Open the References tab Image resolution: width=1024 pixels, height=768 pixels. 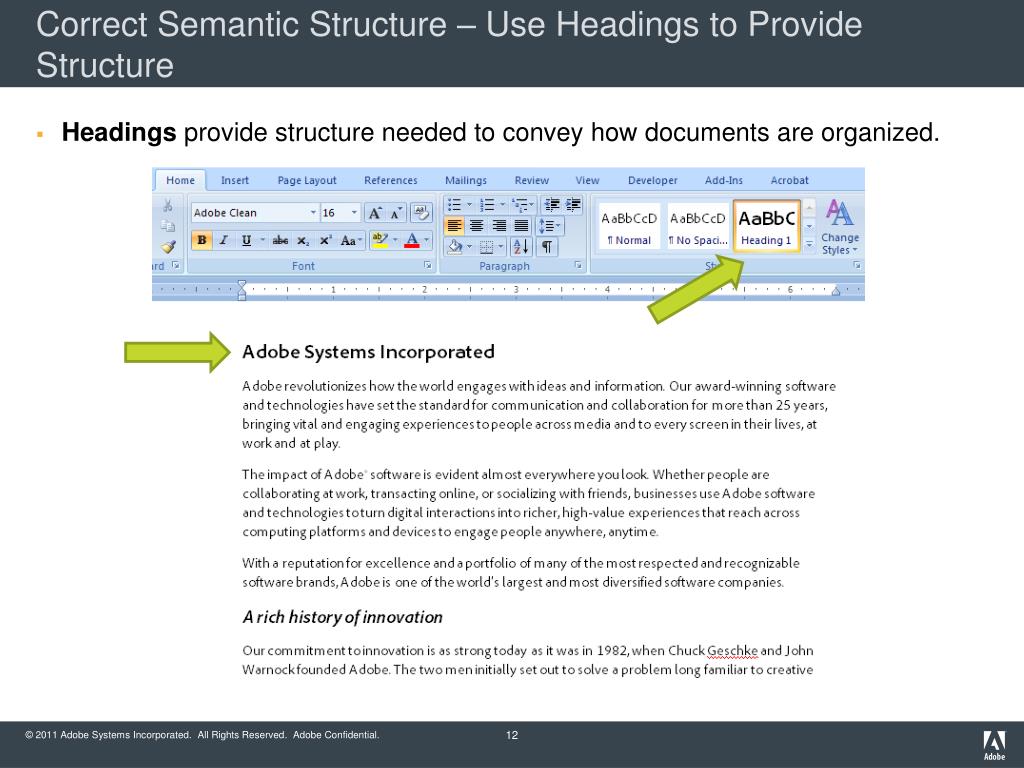[x=391, y=180]
